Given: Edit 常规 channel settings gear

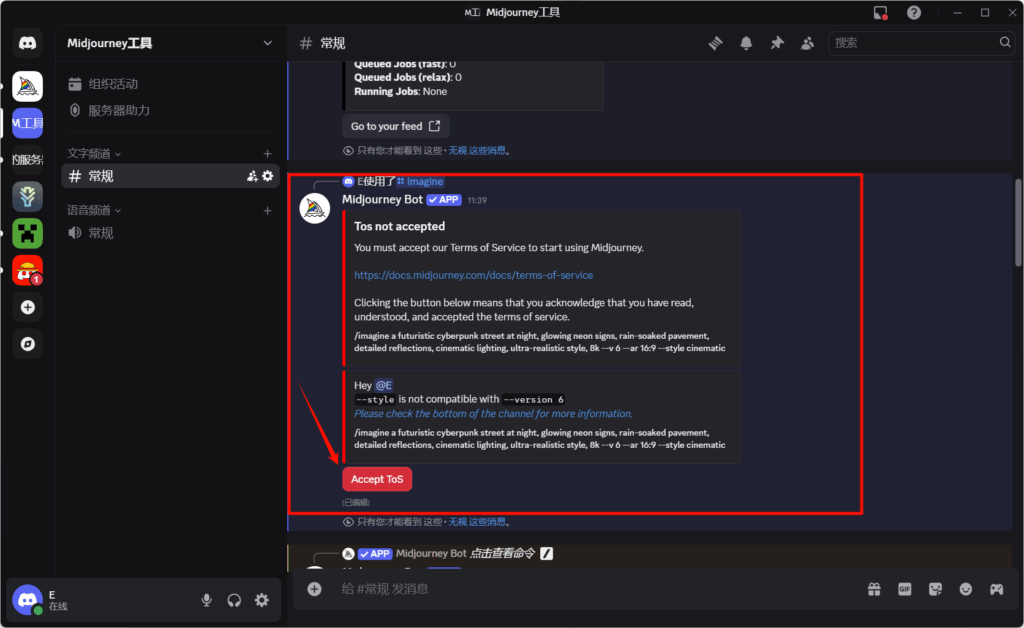Looking at the screenshot, I should pos(268,176).
